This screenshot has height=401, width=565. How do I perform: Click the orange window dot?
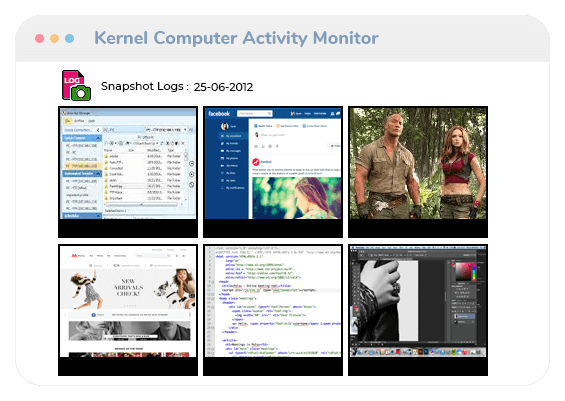point(54,38)
